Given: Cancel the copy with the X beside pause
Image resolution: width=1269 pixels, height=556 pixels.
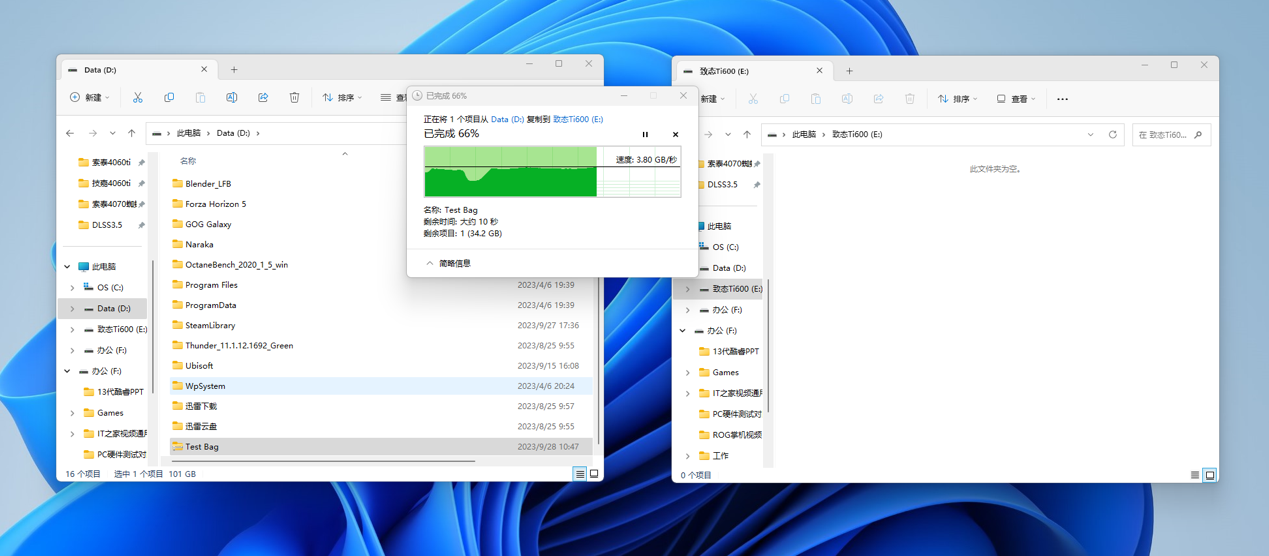Looking at the screenshot, I should pos(675,134).
